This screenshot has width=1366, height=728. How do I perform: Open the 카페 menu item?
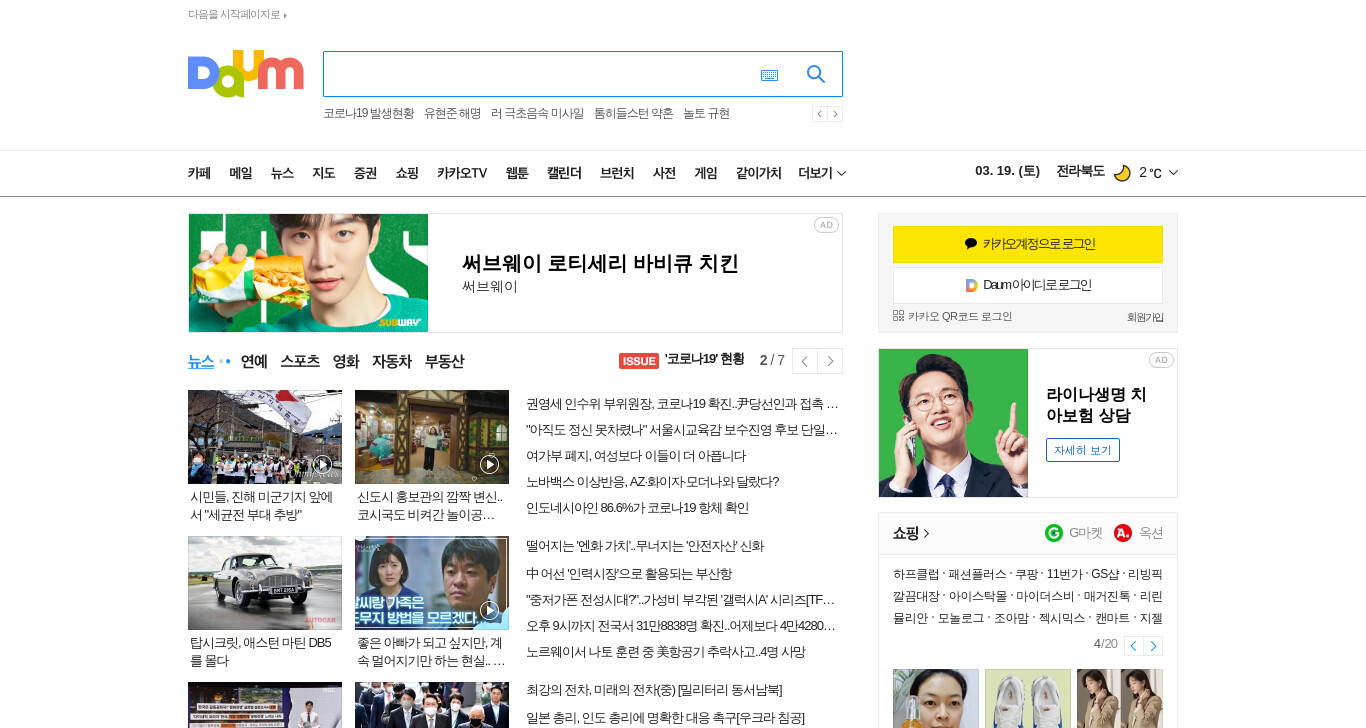[199, 173]
